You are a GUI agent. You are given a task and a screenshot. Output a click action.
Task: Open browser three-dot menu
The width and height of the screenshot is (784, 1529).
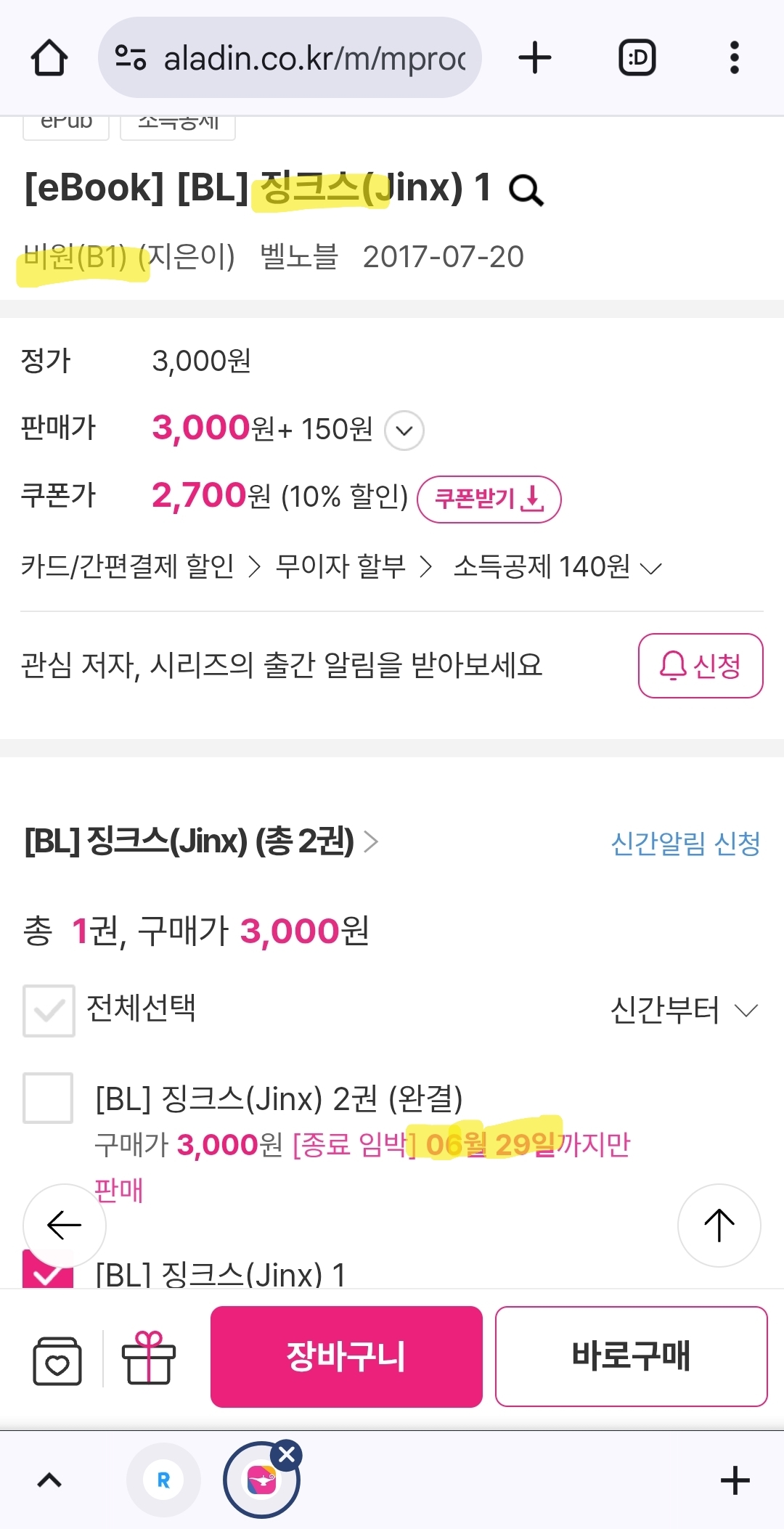734,58
